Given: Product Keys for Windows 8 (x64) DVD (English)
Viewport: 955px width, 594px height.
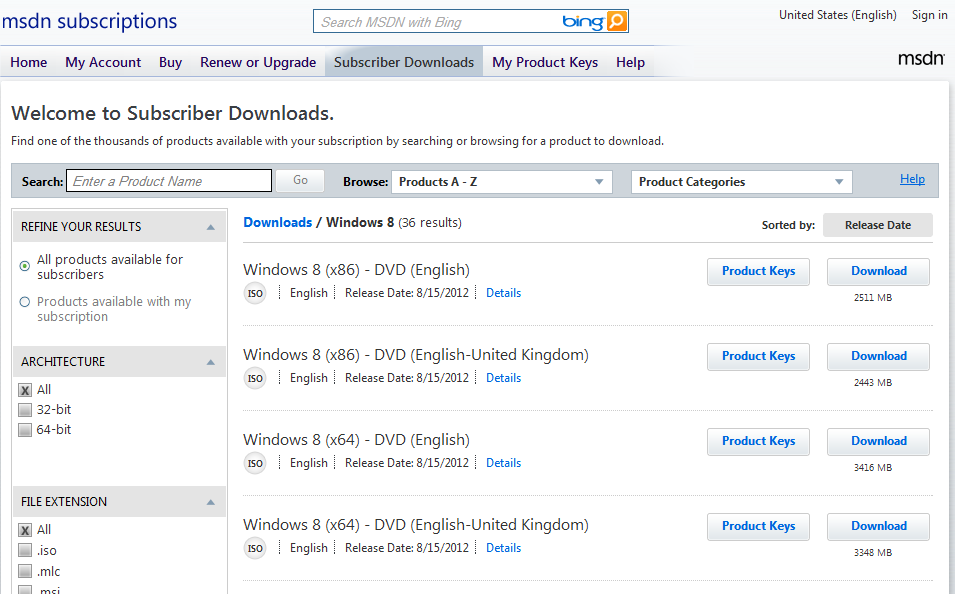Looking at the screenshot, I should (x=758, y=442).
